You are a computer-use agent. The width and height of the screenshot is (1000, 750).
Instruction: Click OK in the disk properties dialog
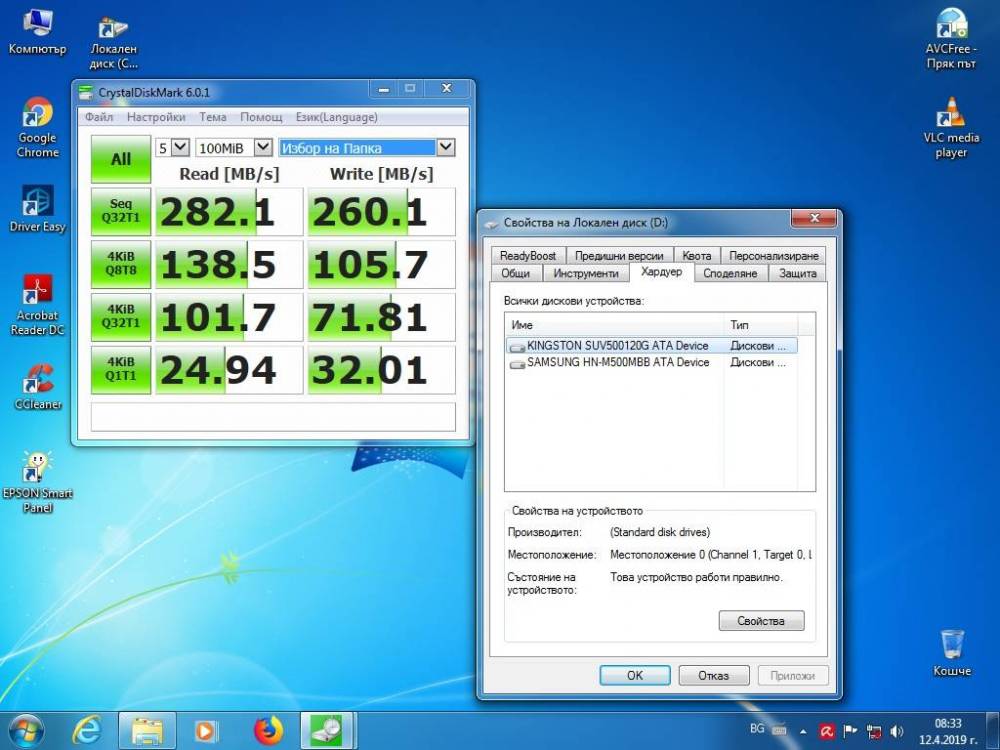tap(635, 675)
